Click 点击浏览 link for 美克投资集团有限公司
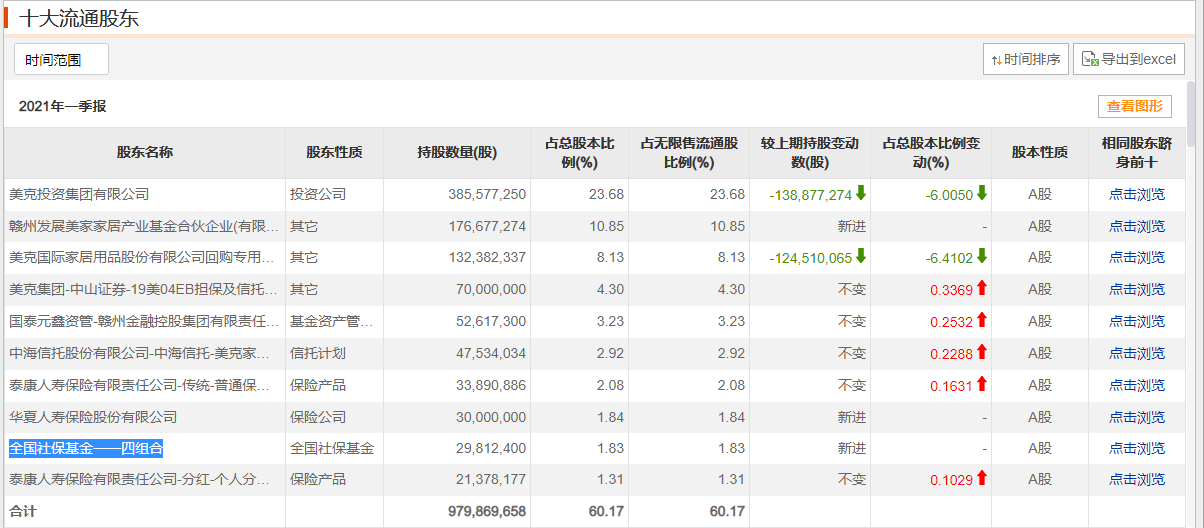Image resolution: width=1204 pixels, height=528 pixels. [x=1137, y=194]
